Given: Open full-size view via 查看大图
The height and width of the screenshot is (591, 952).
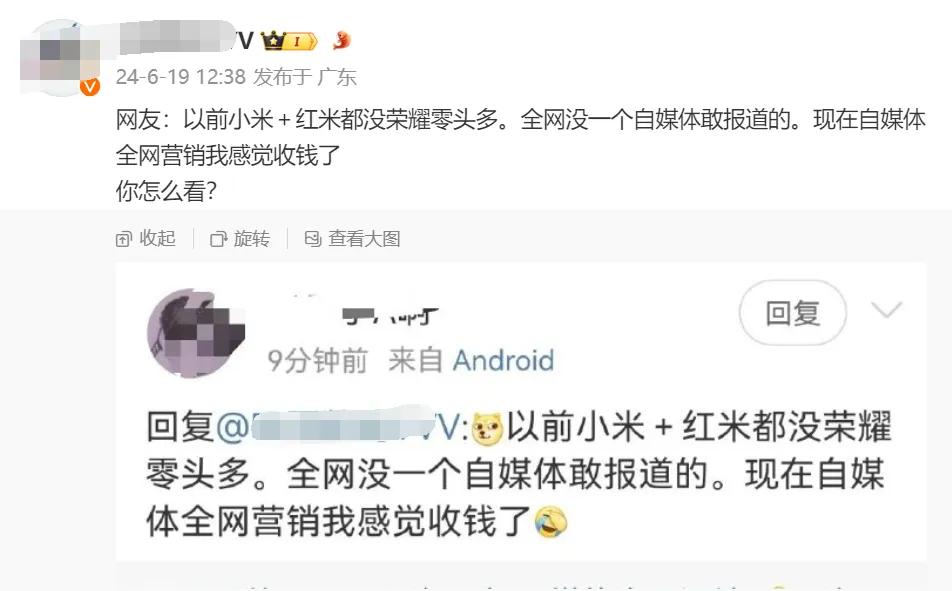Looking at the screenshot, I should (x=352, y=239).
